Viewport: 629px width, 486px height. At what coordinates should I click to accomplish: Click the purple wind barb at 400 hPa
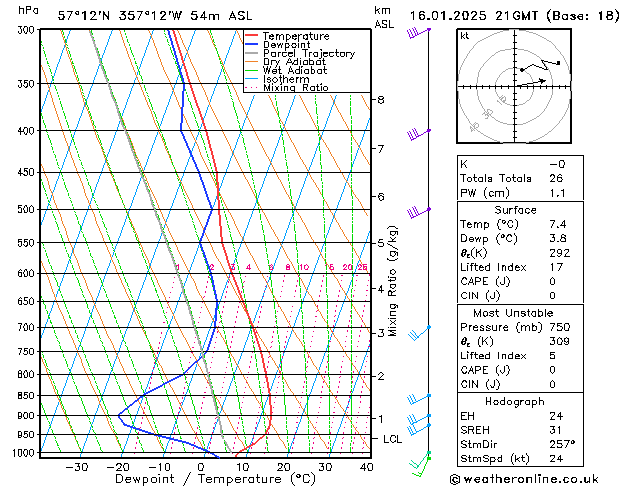pos(417,133)
